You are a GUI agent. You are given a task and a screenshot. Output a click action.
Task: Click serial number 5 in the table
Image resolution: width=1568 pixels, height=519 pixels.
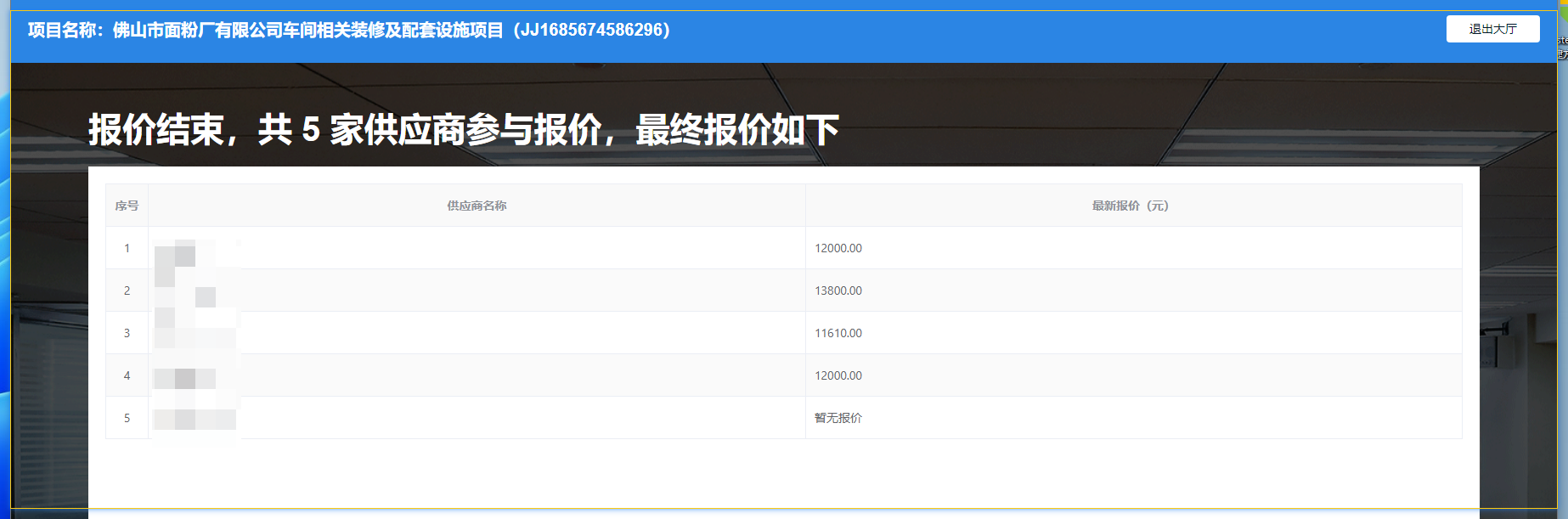pyautogui.click(x=127, y=418)
